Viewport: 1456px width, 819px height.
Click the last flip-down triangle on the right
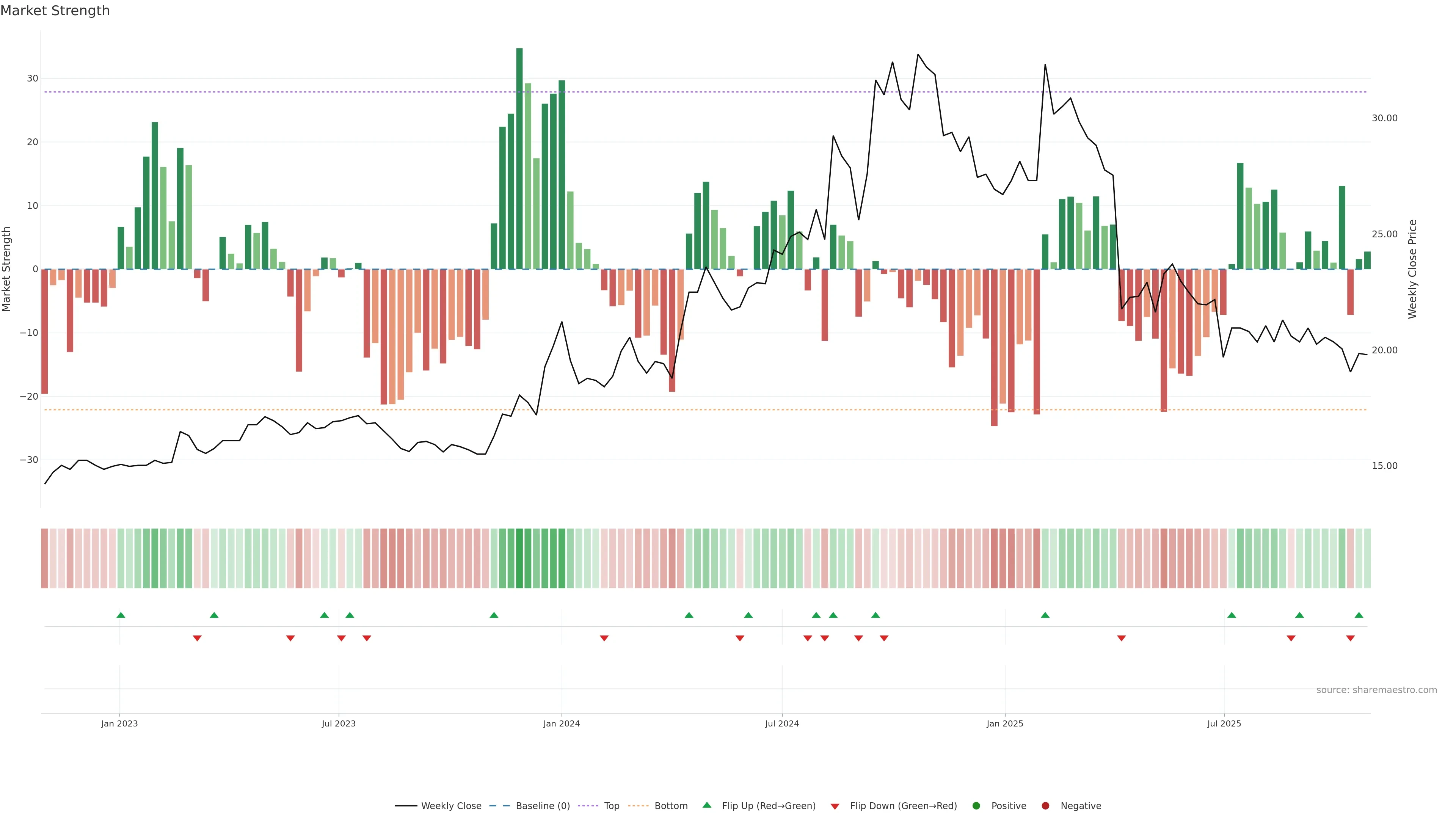coord(1350,638)
